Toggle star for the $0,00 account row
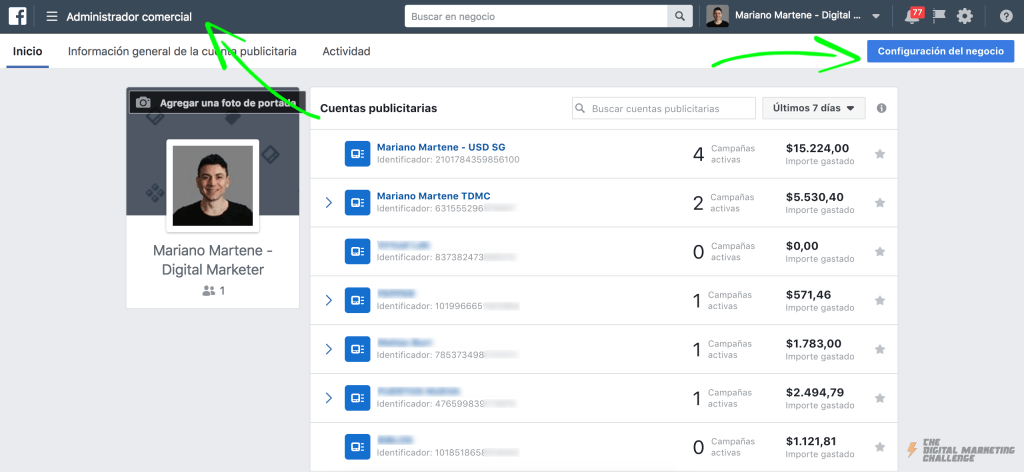The image size is (1024, 472). tap(880, 252)
